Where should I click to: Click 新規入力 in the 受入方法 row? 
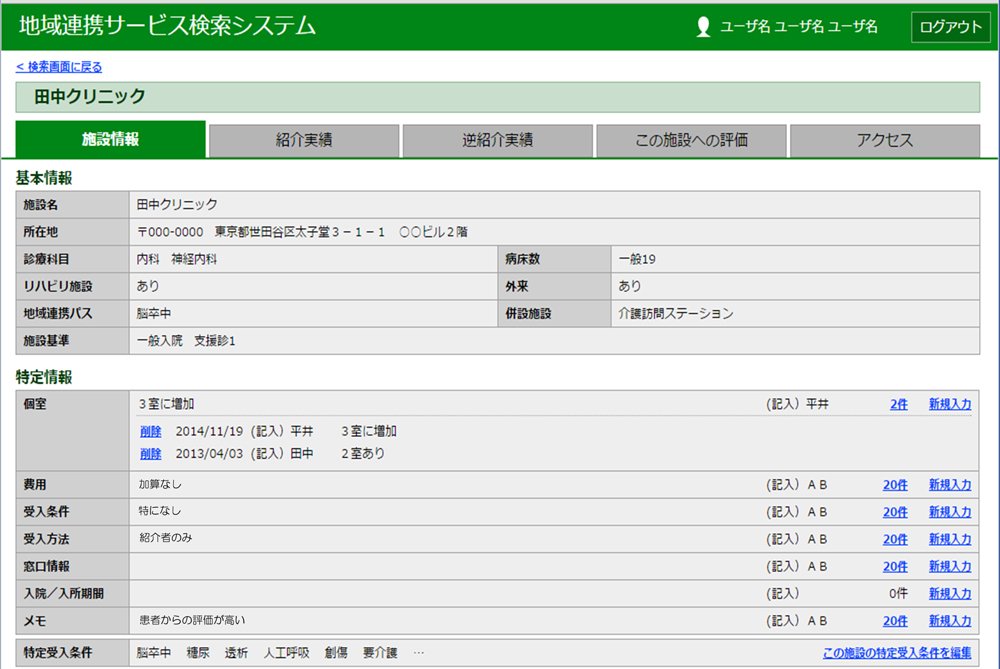point(950,540)
